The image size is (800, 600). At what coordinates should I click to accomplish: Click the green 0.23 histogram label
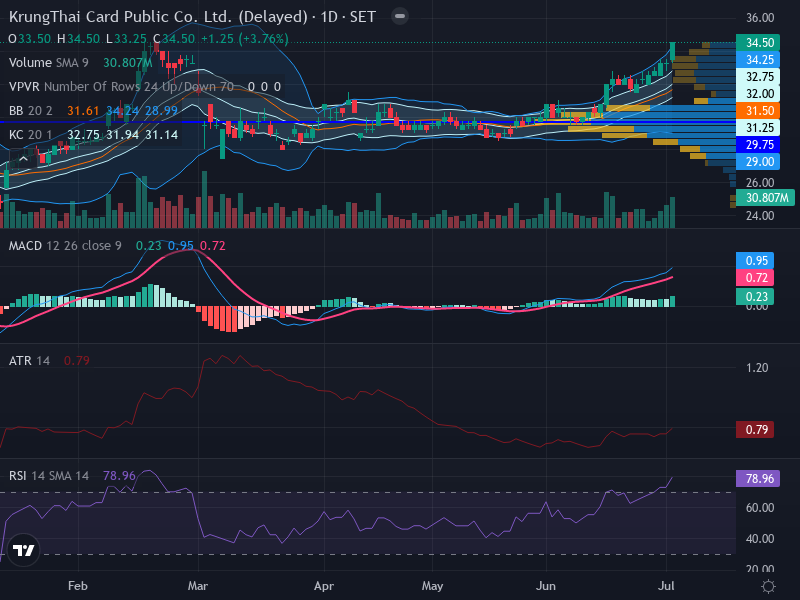click(755, 296)
